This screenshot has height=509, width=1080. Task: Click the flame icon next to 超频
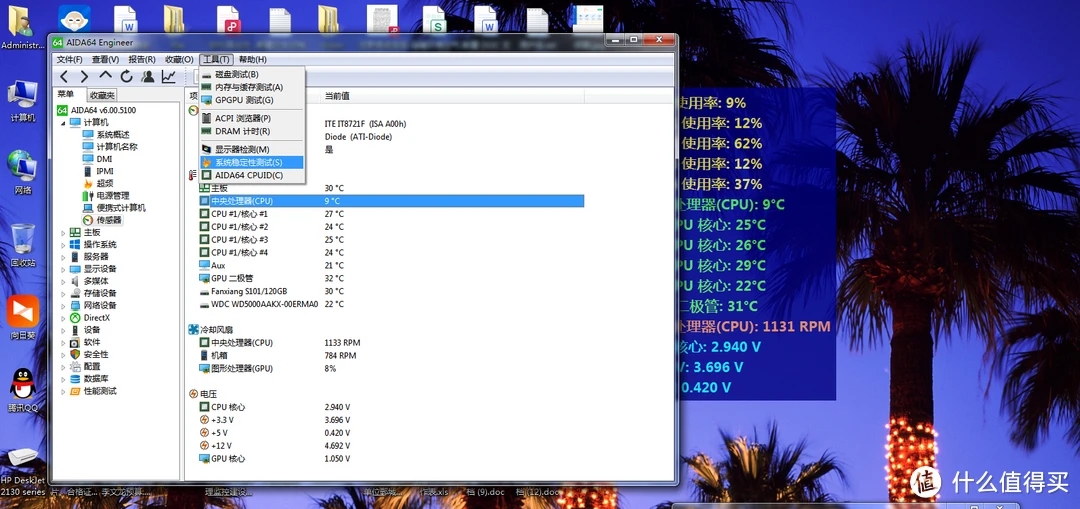click(x=88, y=183)
